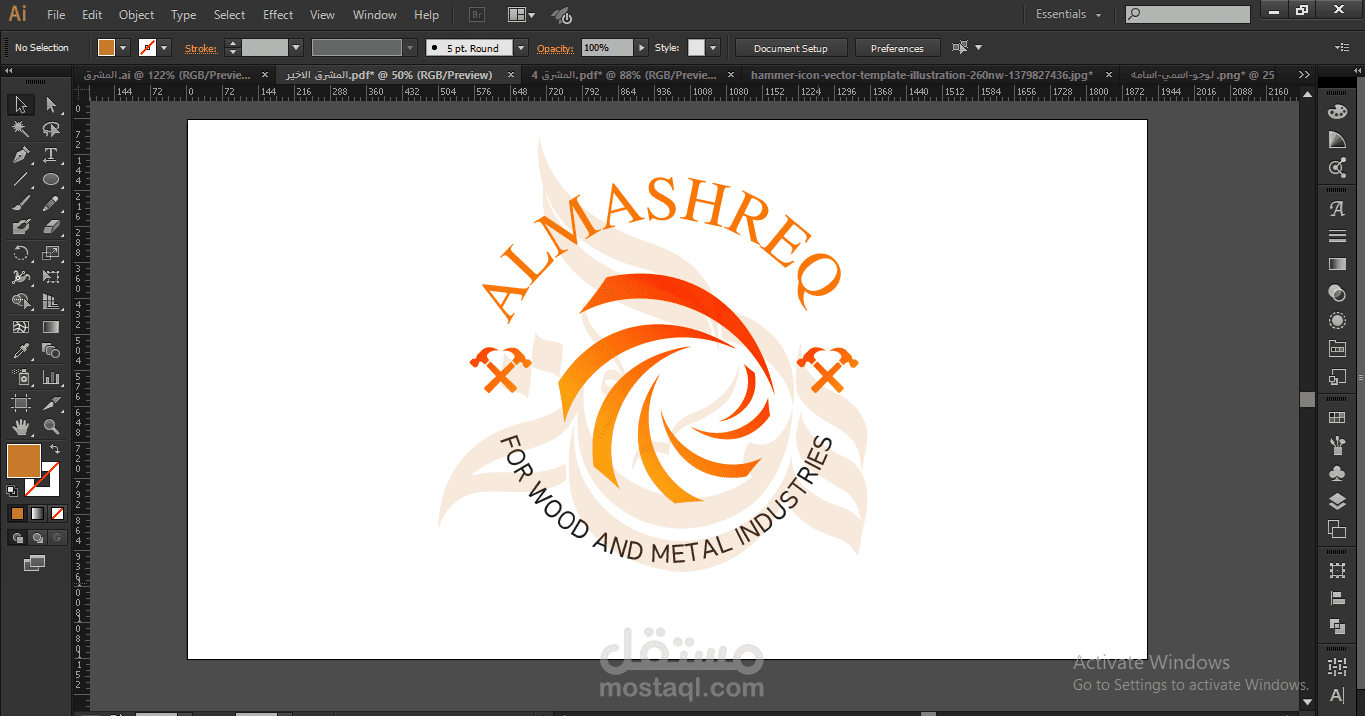Open the Symbols panel club icon

1337,473
